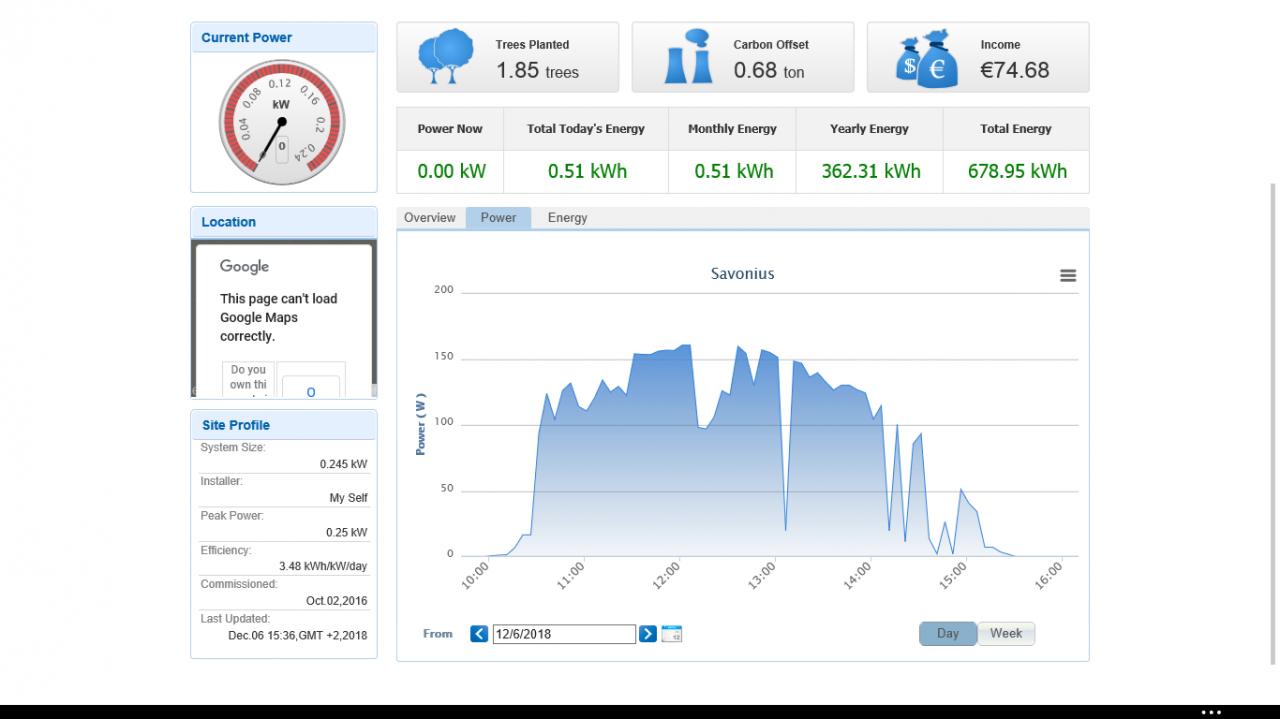Click the Google logo in Location panel
The height and width of the screenshot is (719, 1280).
tap(245, 267)
